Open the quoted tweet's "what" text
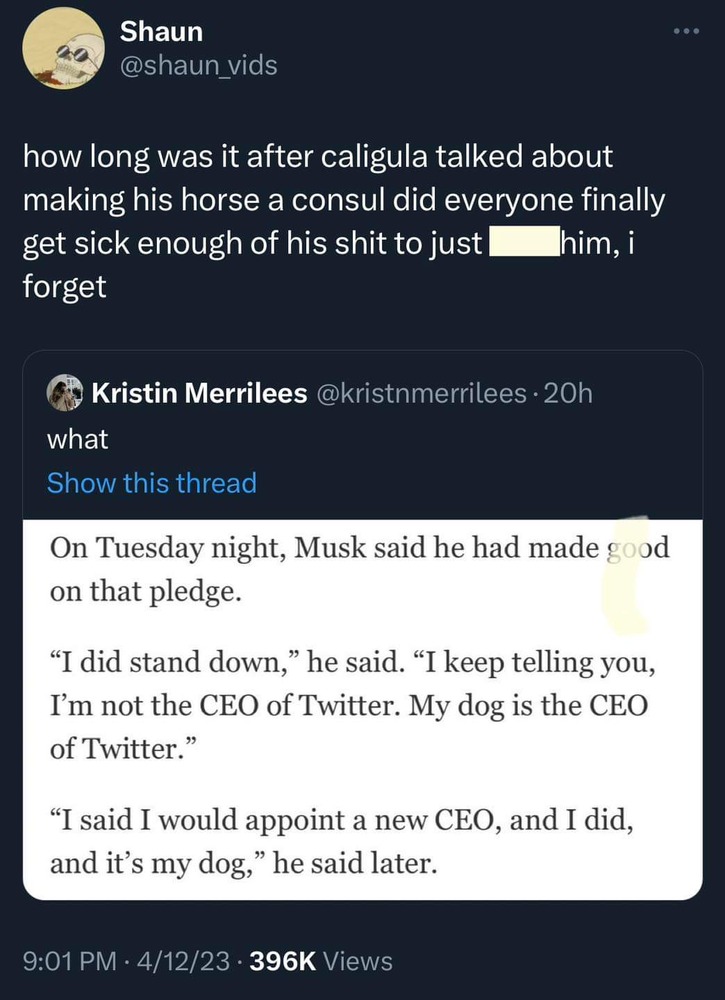 (x=77, y=439)
